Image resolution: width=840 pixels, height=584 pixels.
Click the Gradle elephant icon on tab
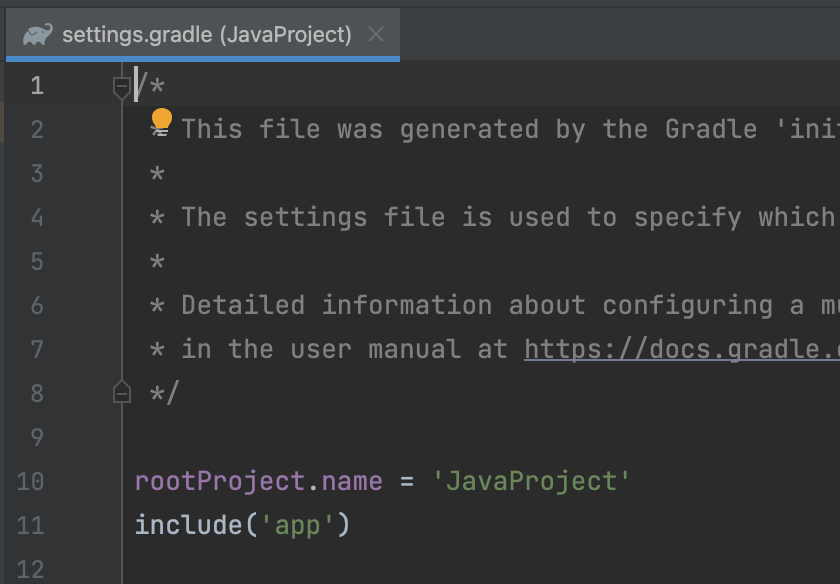[x=38, y=35]
